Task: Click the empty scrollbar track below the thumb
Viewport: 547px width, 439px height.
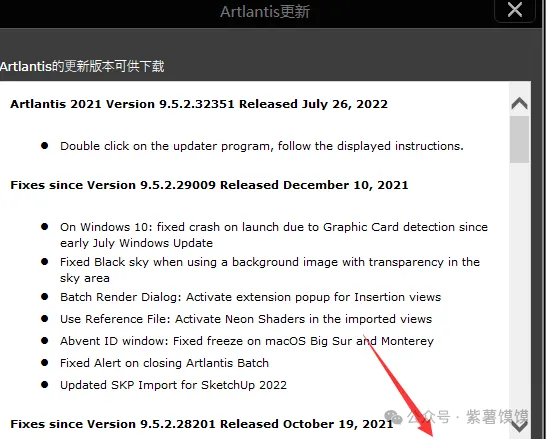Action: (x=519, y=290)
